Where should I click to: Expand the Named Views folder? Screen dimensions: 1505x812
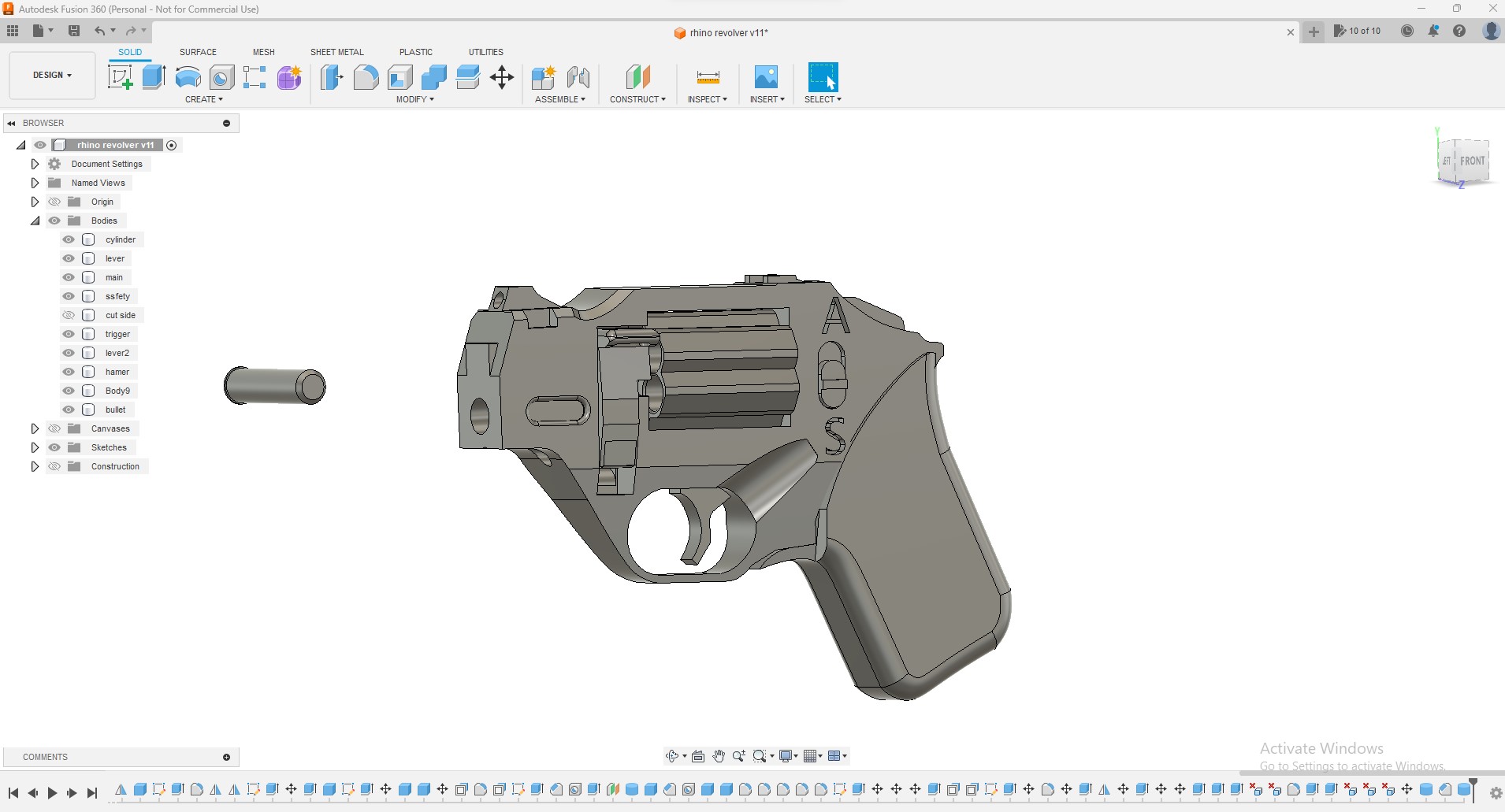pos(35,182)
